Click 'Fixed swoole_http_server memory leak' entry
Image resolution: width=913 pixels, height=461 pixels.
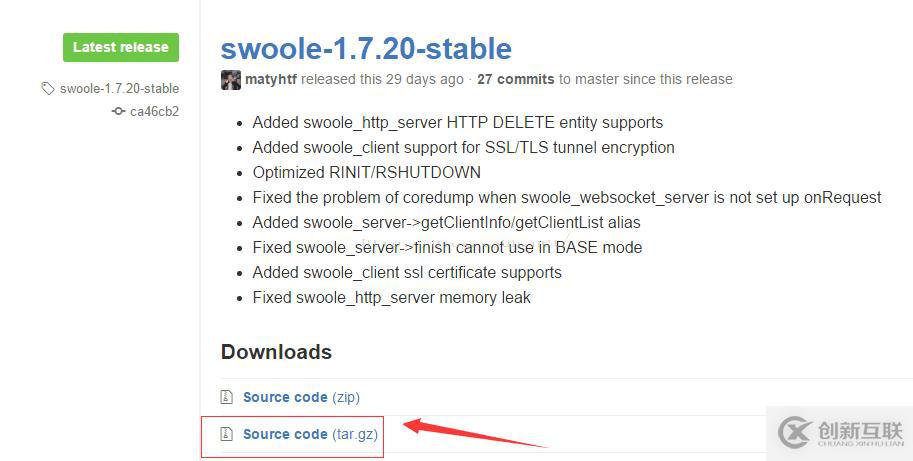(391, 298)
